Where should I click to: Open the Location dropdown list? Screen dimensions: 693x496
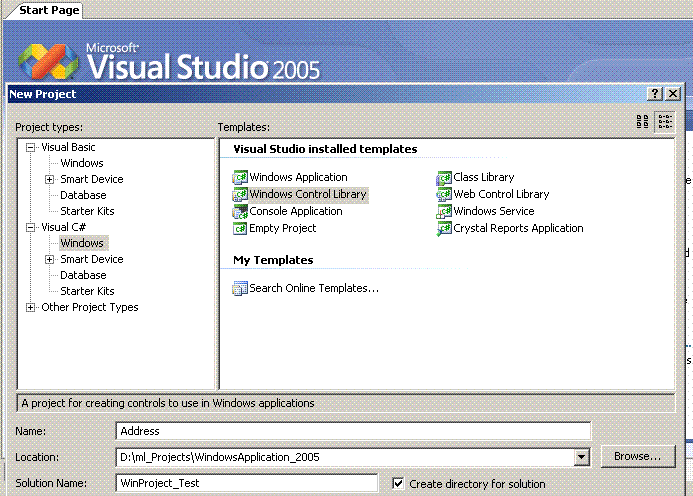(x=582, y=457)
